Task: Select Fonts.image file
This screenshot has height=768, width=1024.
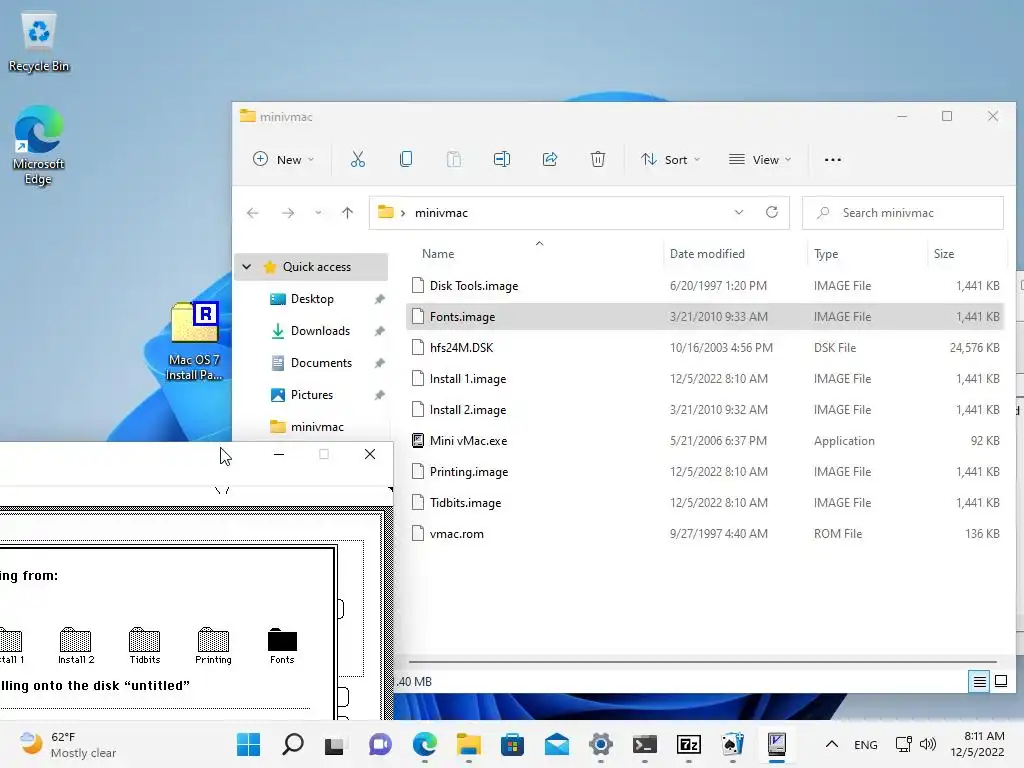Action: [705, 317]
